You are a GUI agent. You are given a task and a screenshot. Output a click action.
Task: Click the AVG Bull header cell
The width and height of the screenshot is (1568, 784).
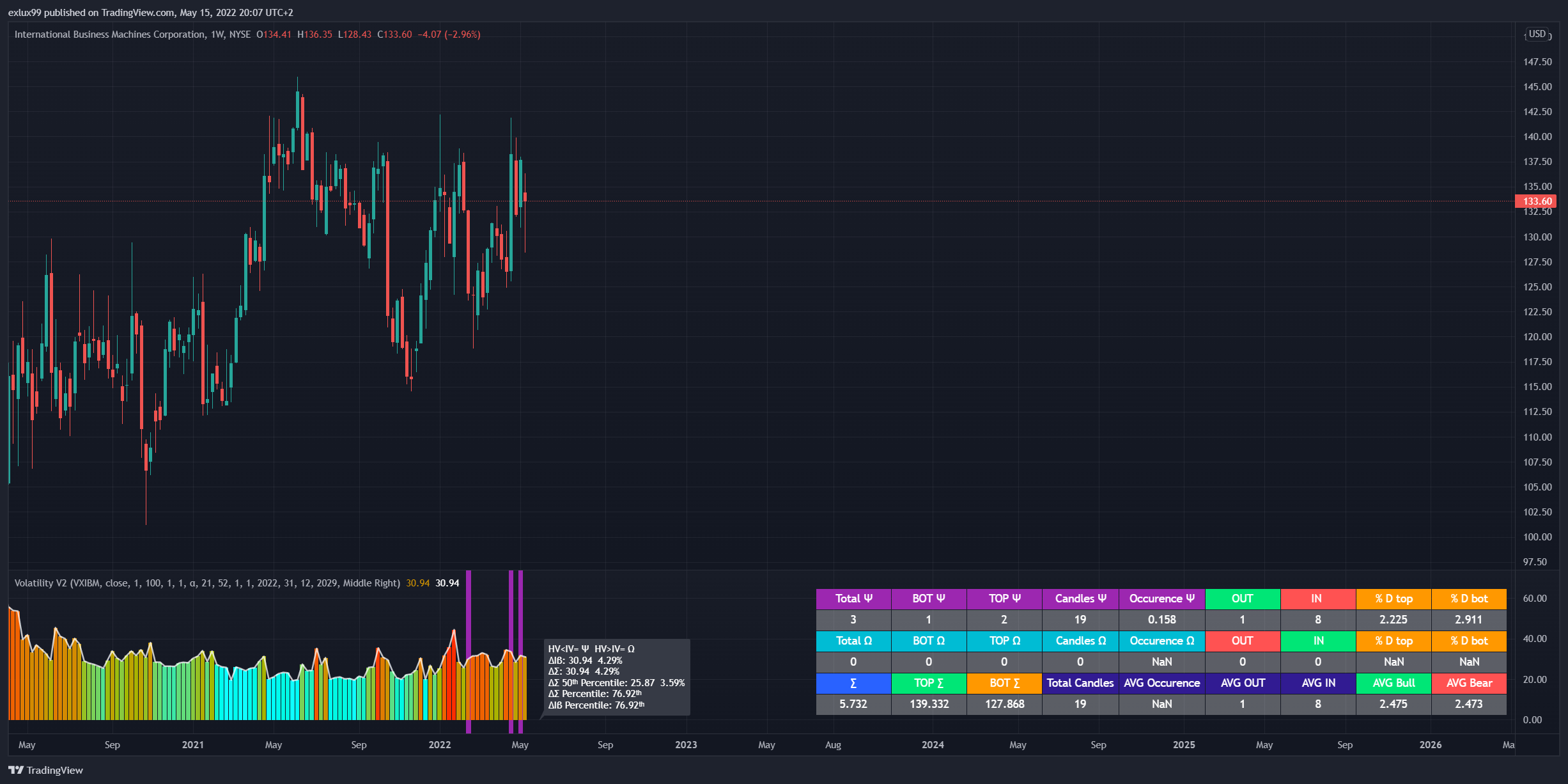(x=1393, y=684)
